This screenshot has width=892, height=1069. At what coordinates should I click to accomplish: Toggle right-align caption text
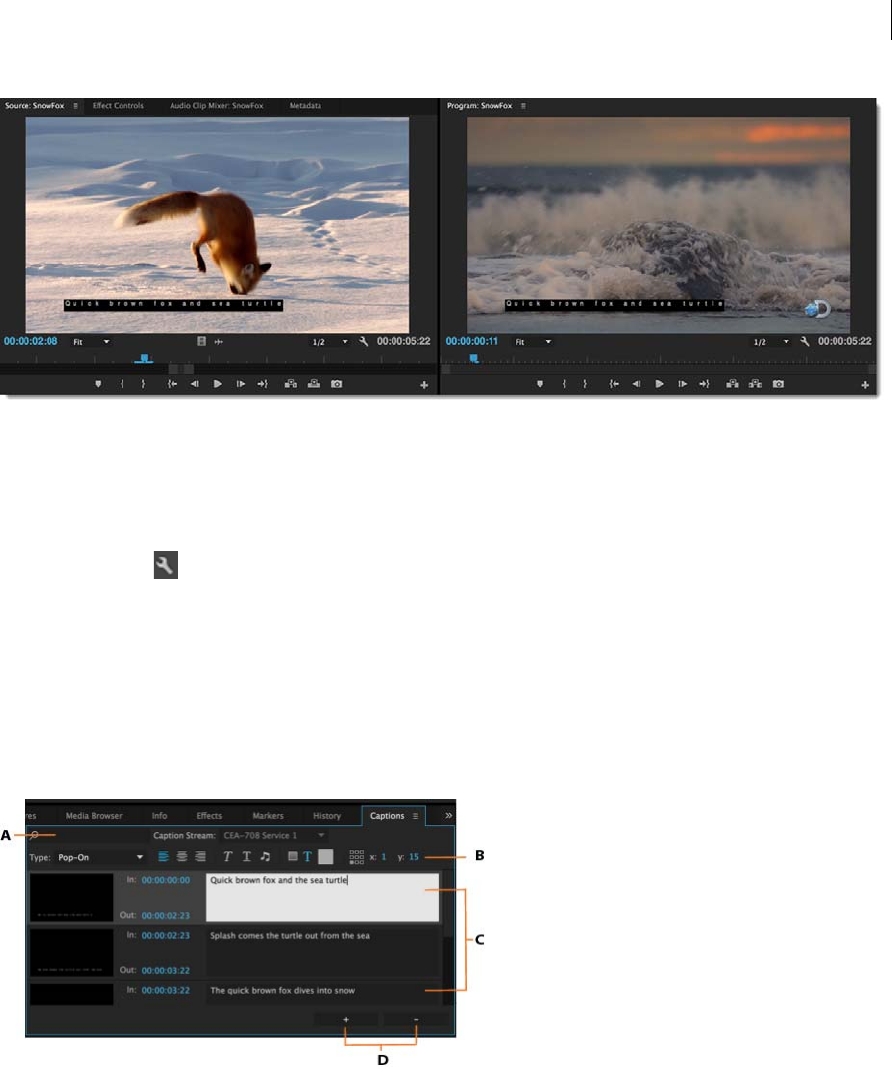(200, 856)
